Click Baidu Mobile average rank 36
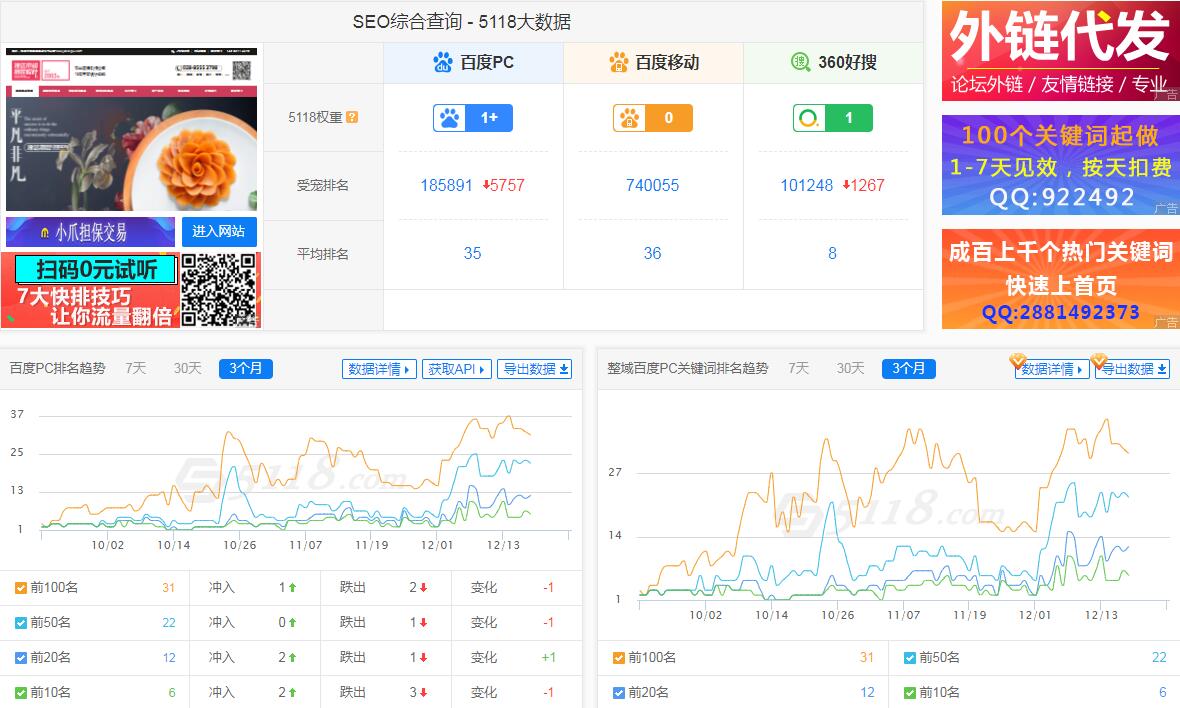1180x708 pixels. coord(652,254)
